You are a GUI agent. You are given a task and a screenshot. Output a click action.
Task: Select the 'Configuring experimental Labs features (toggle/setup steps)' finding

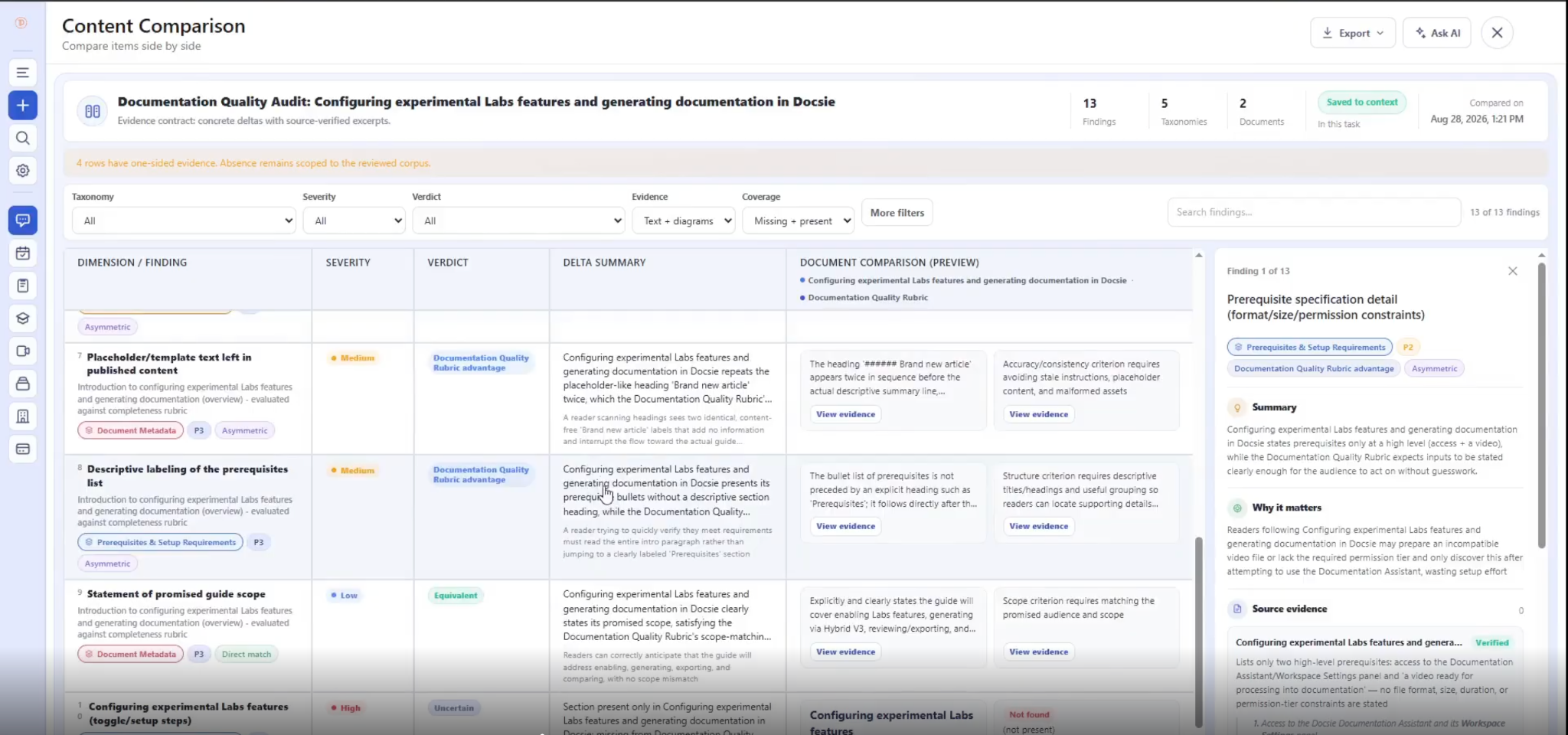pyautogui.click(x=188, y=714)
